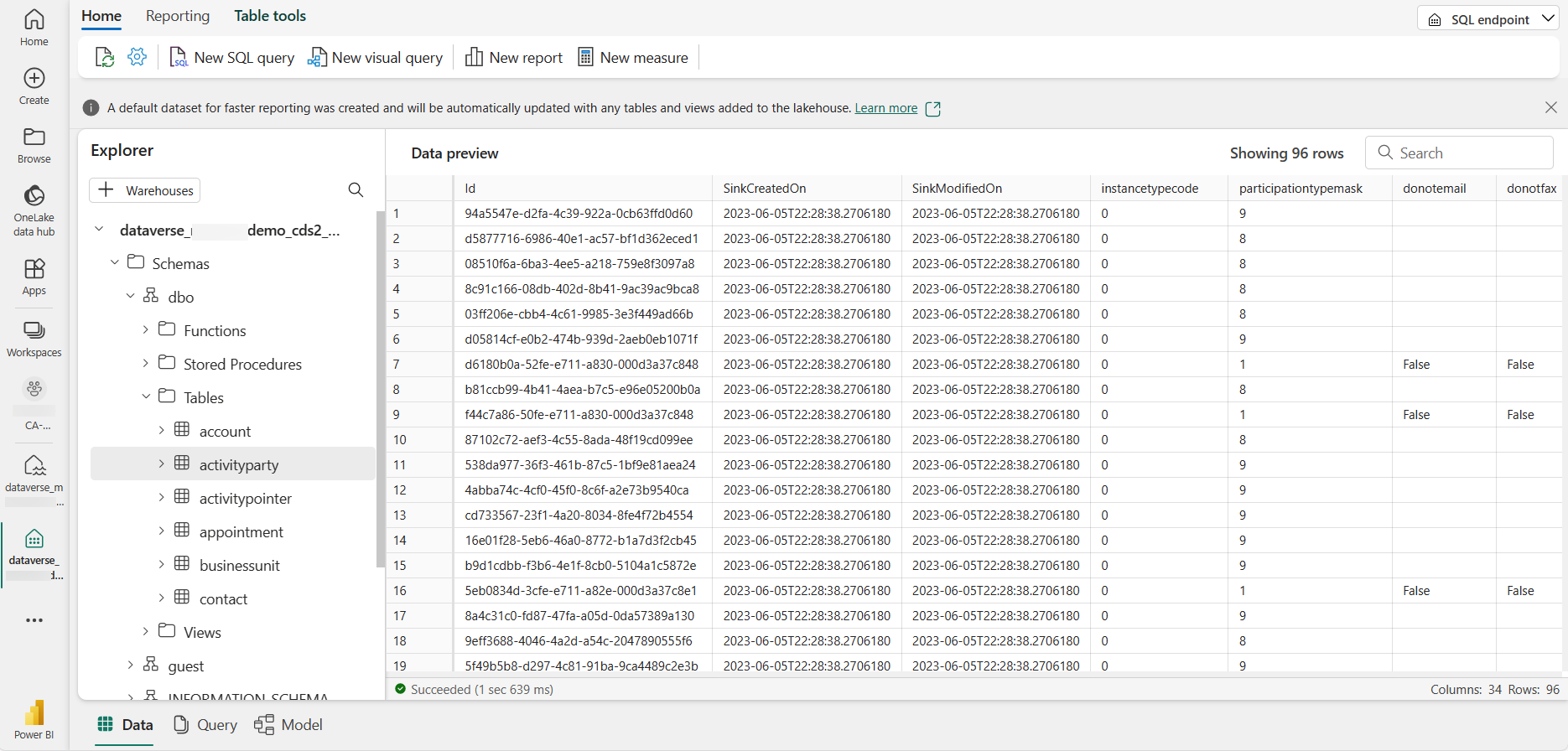Image resolution: width=1568 pixels, height=751 pixels.
Task: Start a New visual query
Action: point(375,57)
